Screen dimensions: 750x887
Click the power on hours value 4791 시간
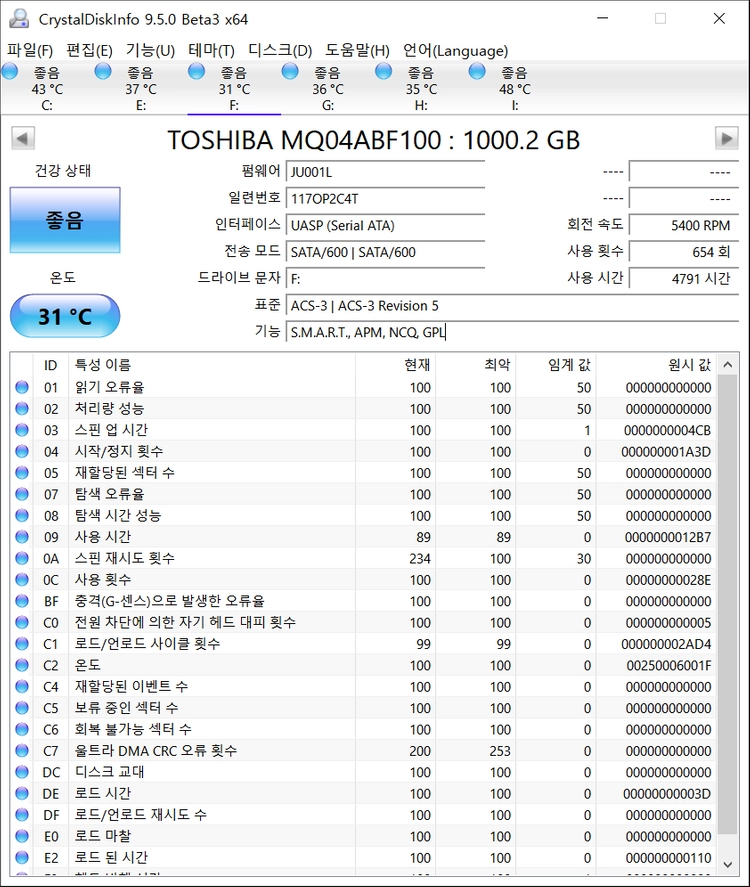click(684, 278)
